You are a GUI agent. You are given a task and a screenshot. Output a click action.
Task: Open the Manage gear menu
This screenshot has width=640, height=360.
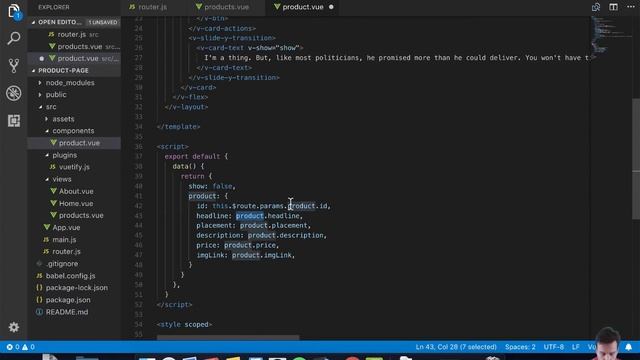tap(13, 327)
